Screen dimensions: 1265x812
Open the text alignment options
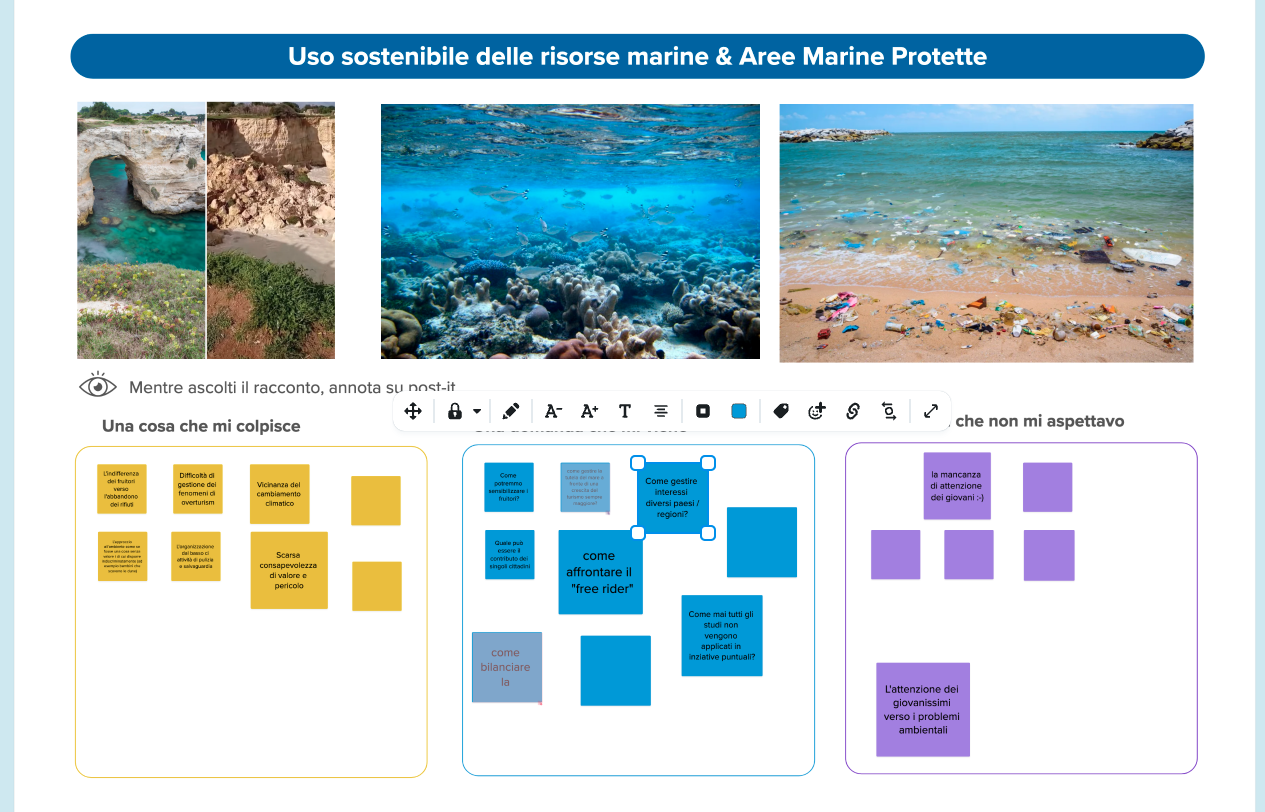click(x=661, y=411)
